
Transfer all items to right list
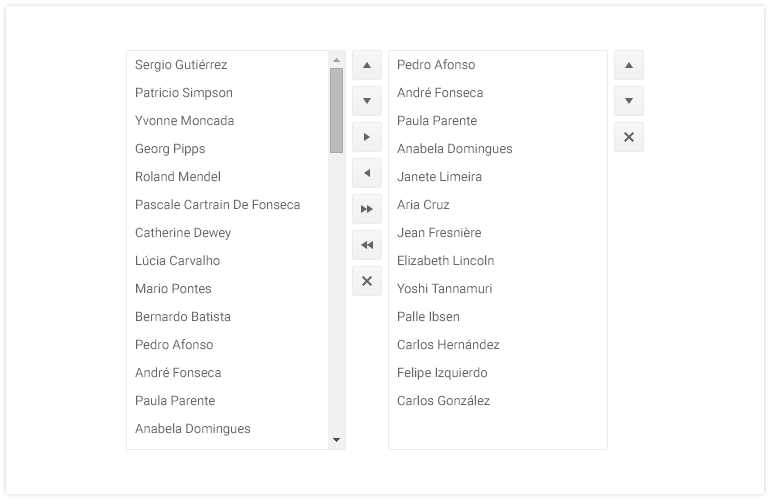pyautogui.click(x=367, y=209)
